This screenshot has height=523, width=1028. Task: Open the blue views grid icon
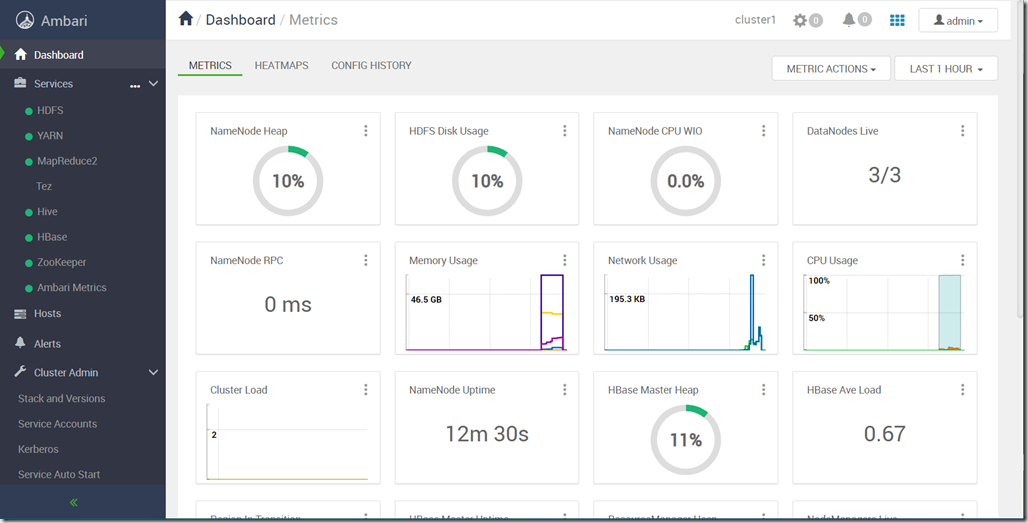tap(897, 20)
